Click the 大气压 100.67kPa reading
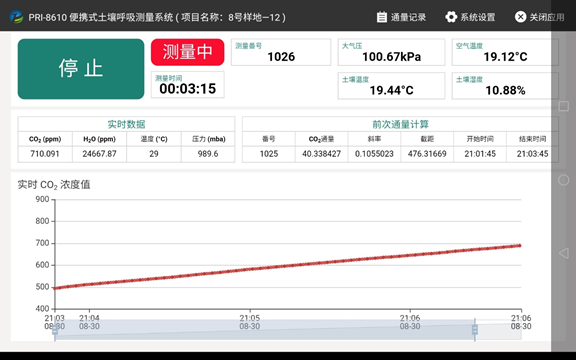This screenshot has height=360, width=576. [x=391, y=53]
